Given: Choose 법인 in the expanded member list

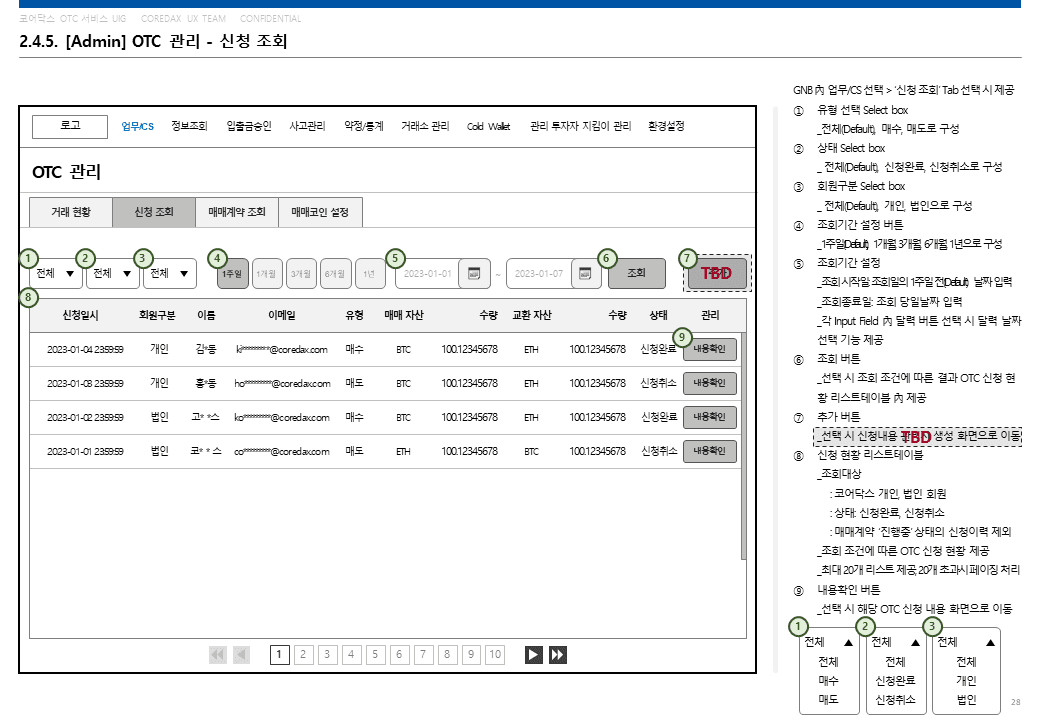Looking at the screenshot, I should (x=966, y=699).
